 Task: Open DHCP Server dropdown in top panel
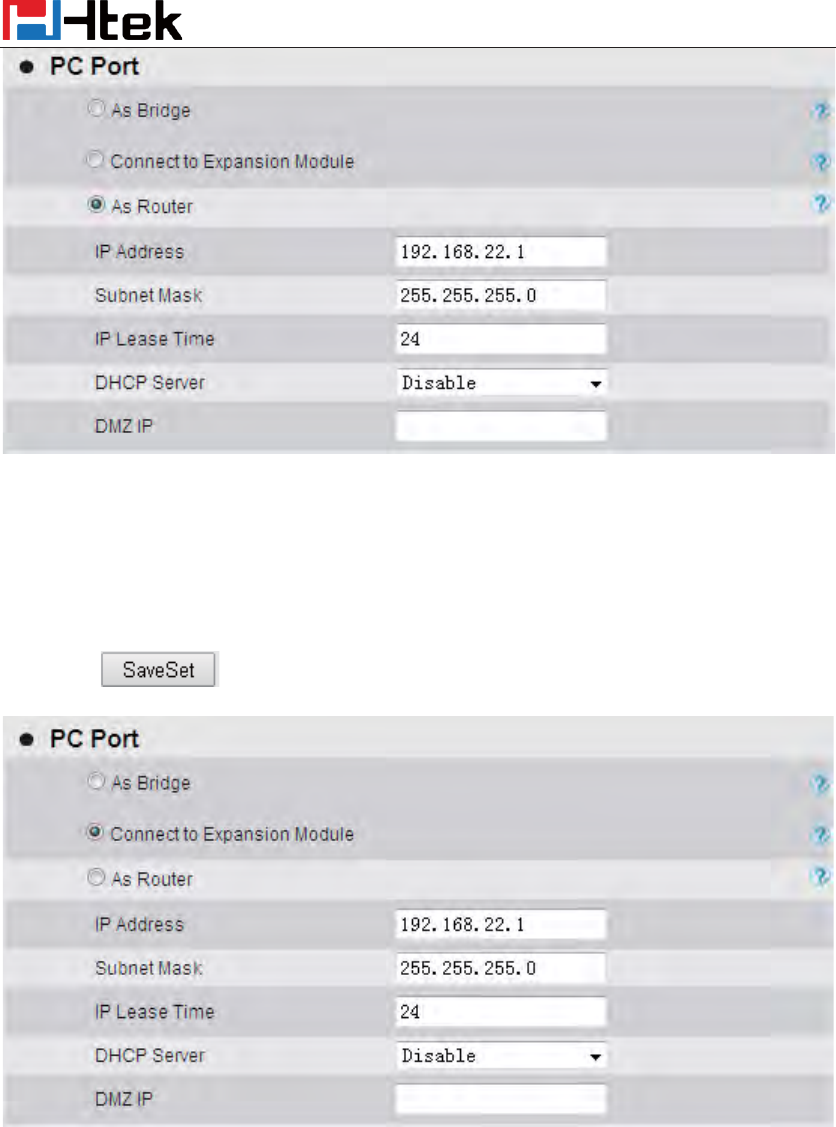pos(501,383)
